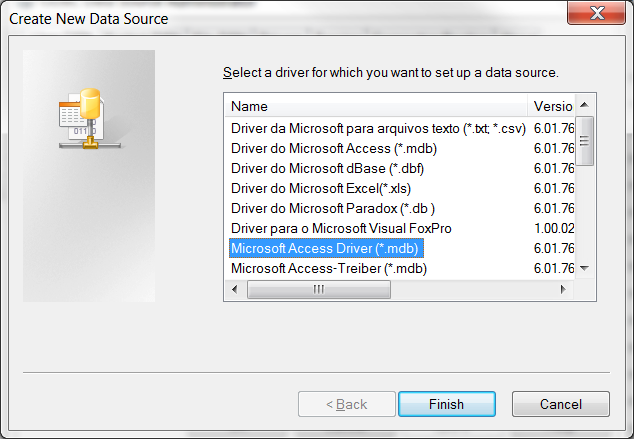Sort drivers by Name column header

[x=376, y=106]
